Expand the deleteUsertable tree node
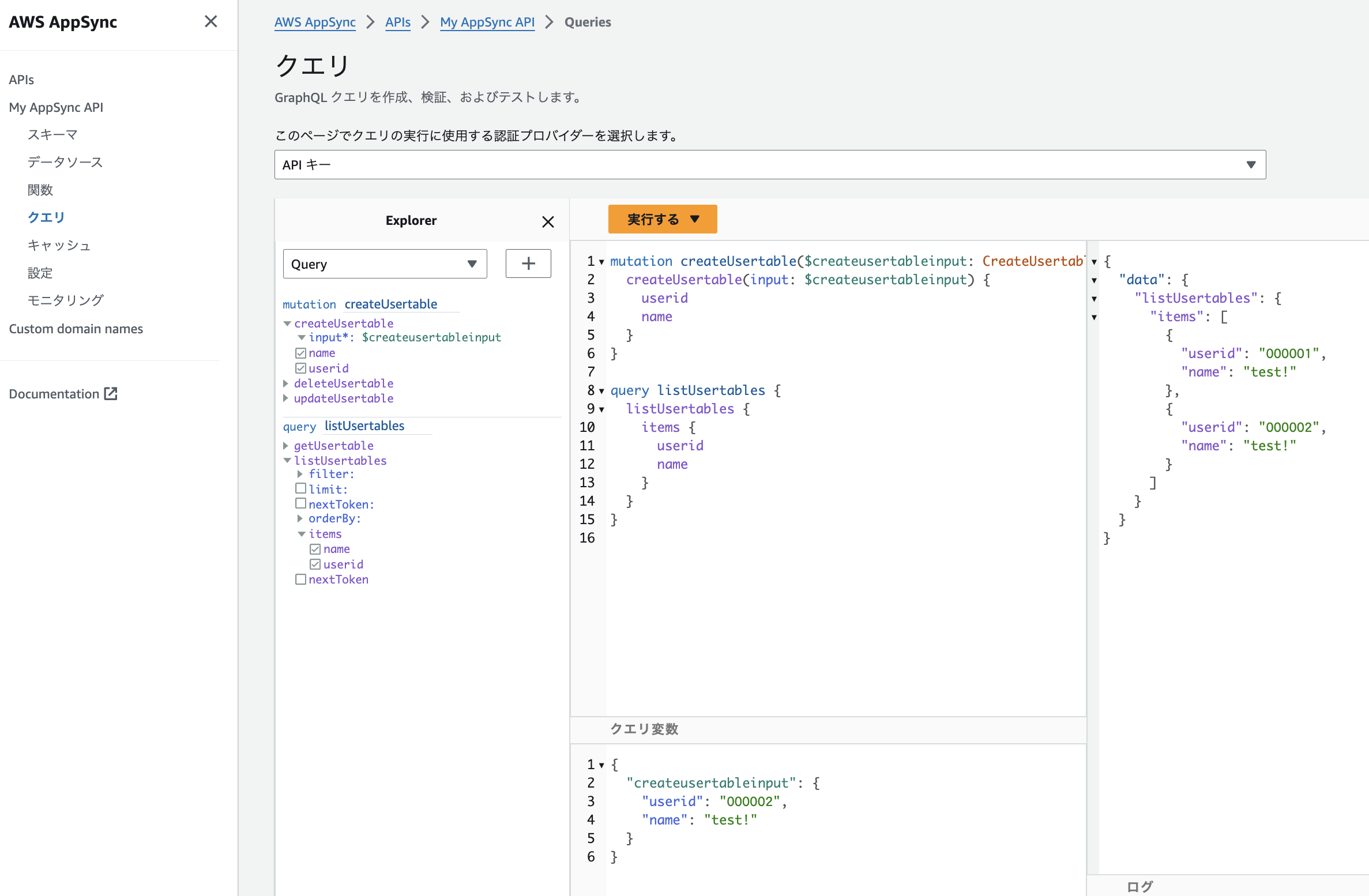The height and width of the screenshot is (896, 1369). point(286,383)
